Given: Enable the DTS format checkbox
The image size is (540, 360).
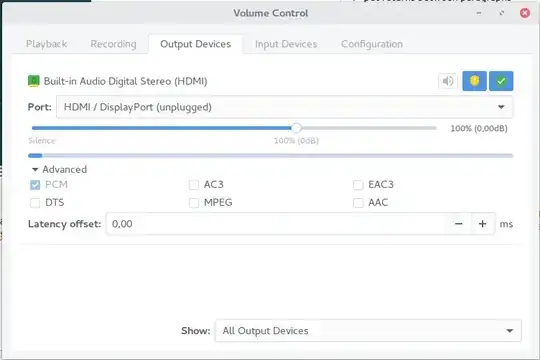Looking at the screenshot, I should coord(35,203).
